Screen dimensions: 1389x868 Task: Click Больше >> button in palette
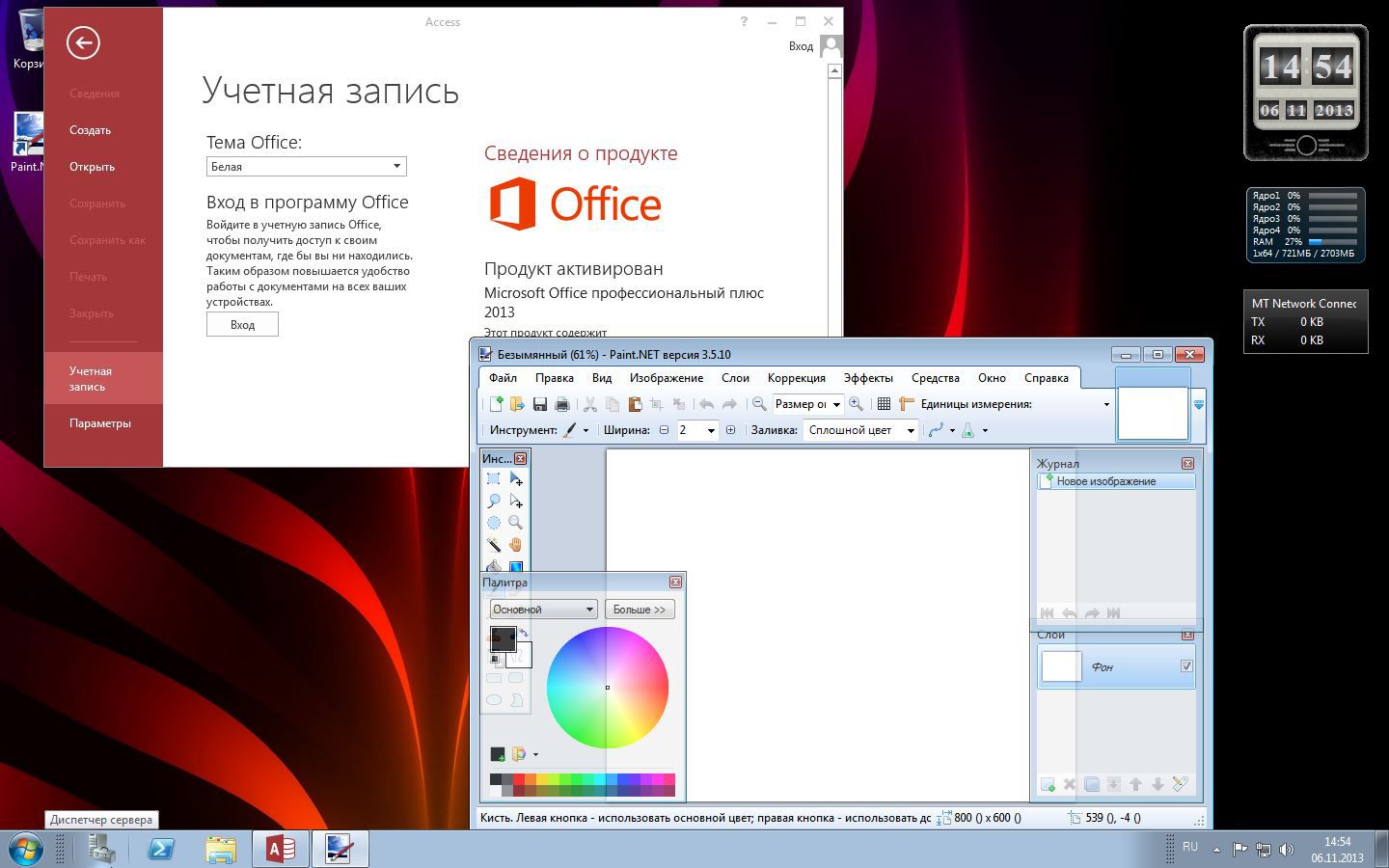(x=640, y=610)
